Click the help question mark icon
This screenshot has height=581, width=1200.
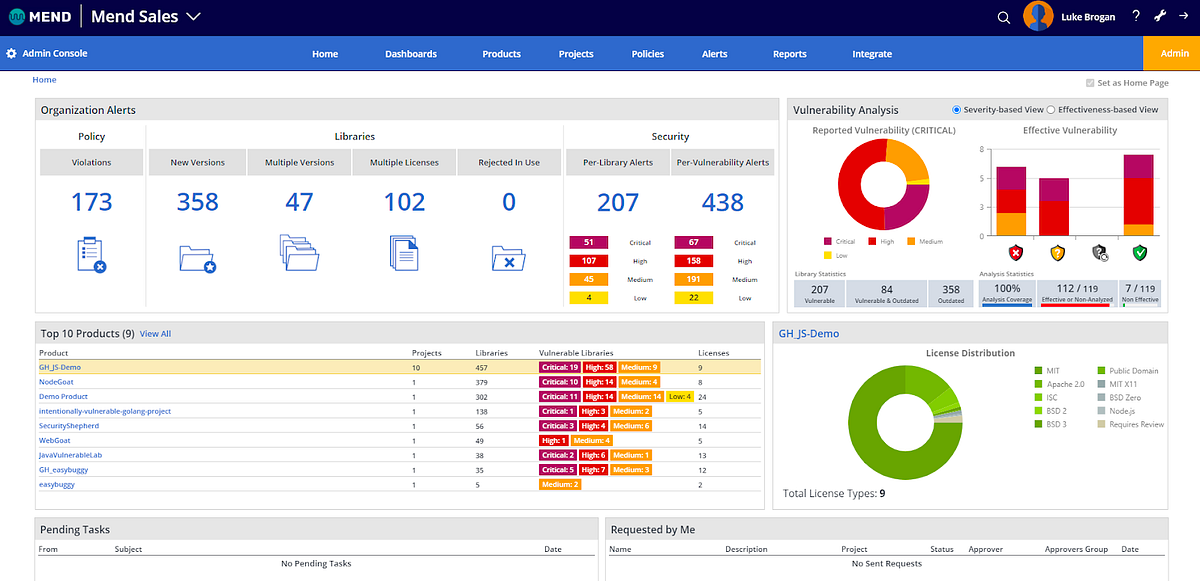(x=1135, y=16)
